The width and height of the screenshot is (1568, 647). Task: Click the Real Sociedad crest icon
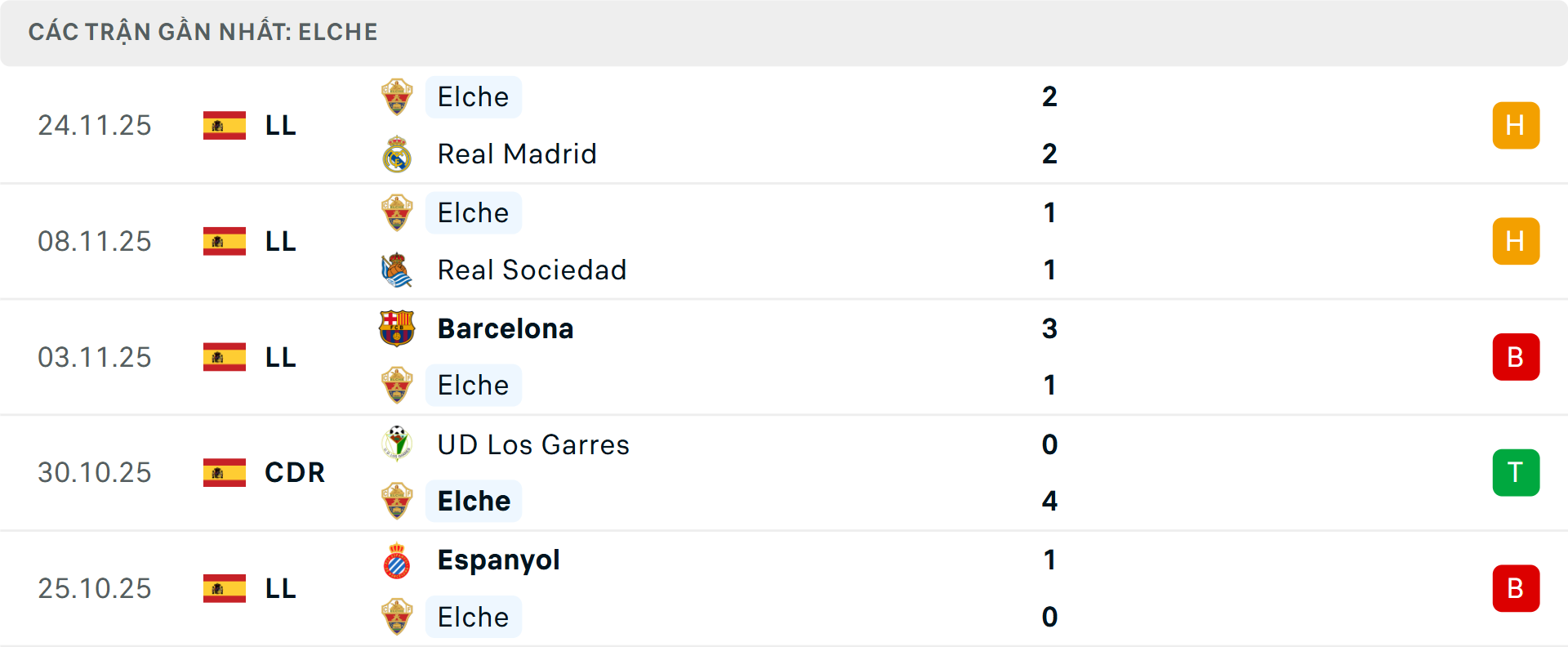click(397, 270)
